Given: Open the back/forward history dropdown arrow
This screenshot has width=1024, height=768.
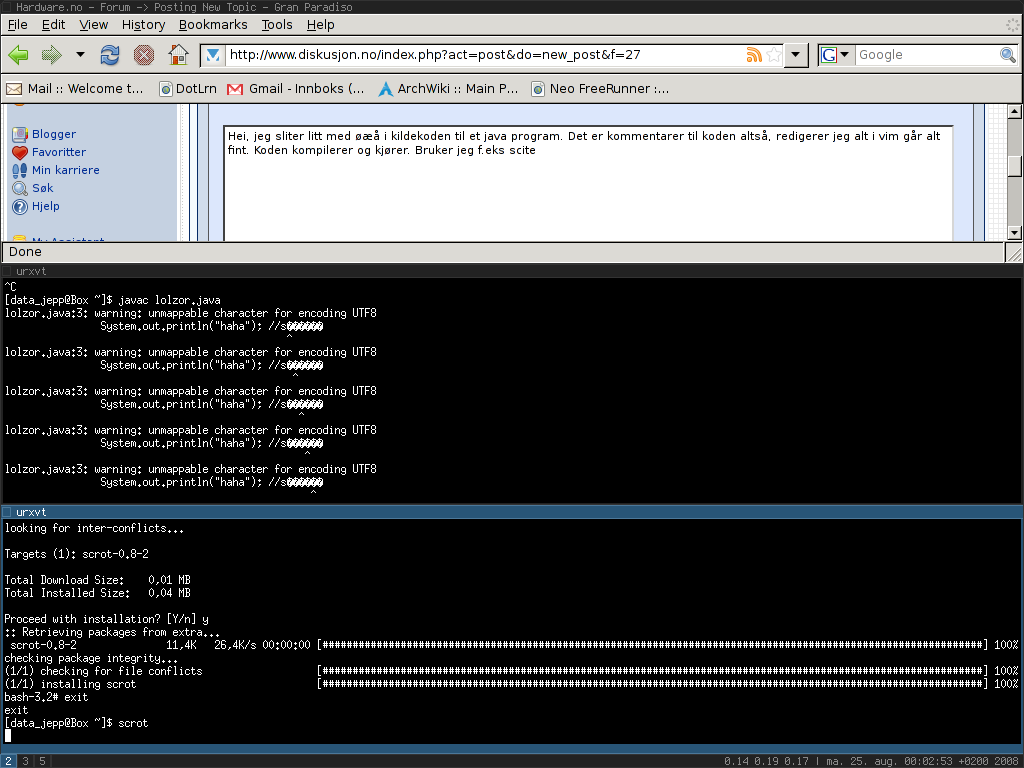Looking at the screenshot, I should 80,55.
